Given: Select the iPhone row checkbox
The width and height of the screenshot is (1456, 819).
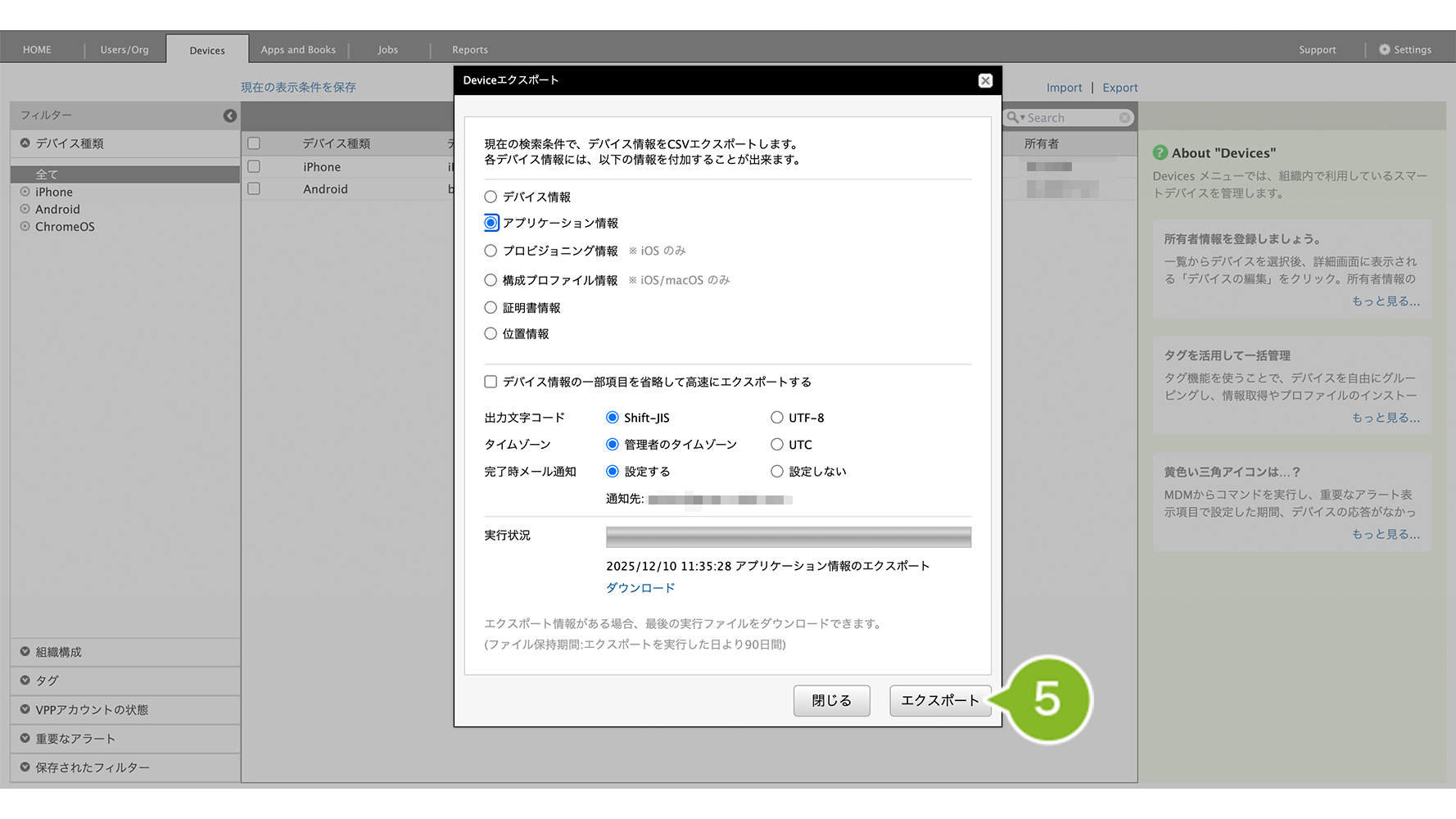Looking at the screenshot, I should pos(254,167).
